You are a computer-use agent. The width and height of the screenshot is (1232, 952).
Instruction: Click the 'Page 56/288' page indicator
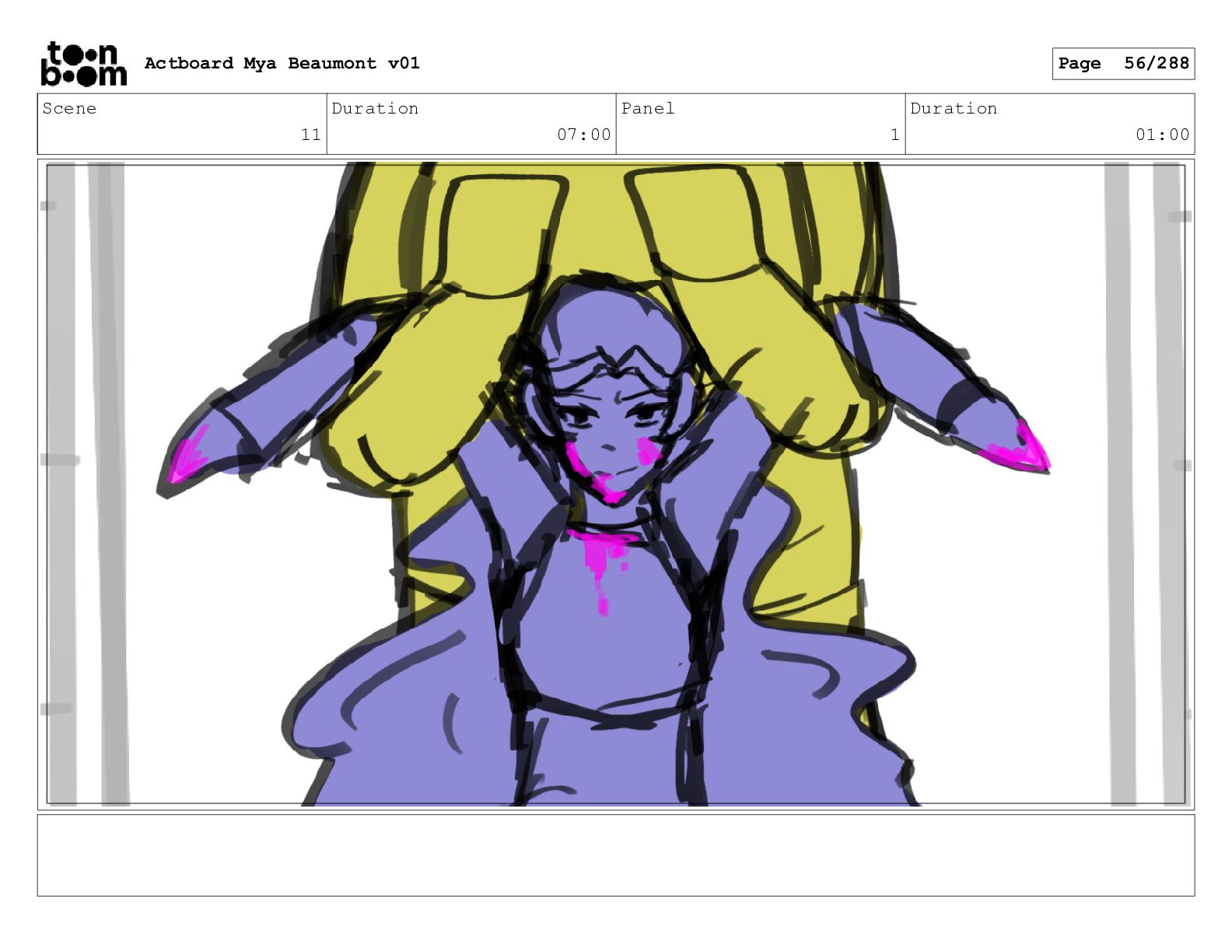pos(1123,63)
